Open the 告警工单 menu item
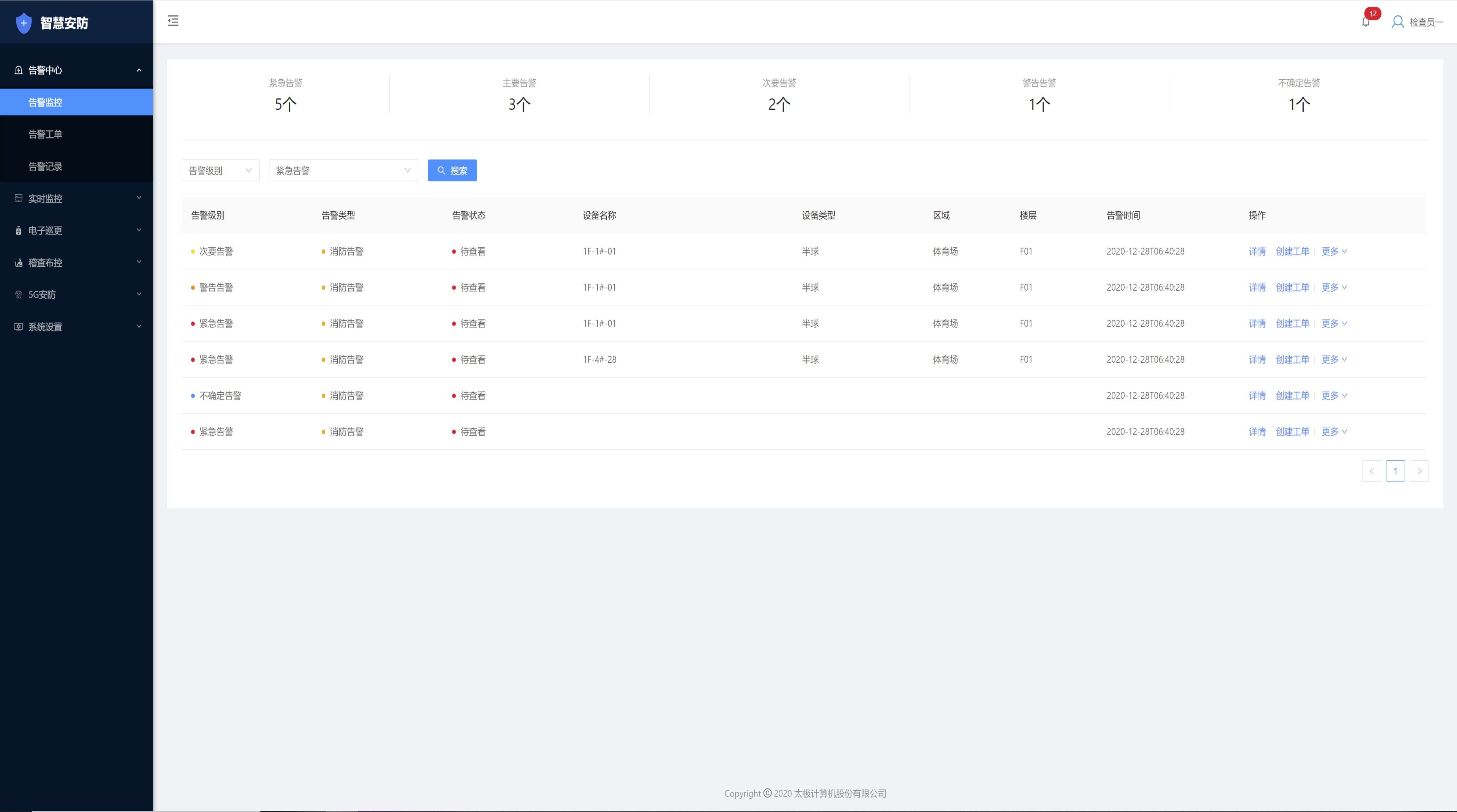The height and width of the screenshot is (812, 1457). tap(76, 135)
